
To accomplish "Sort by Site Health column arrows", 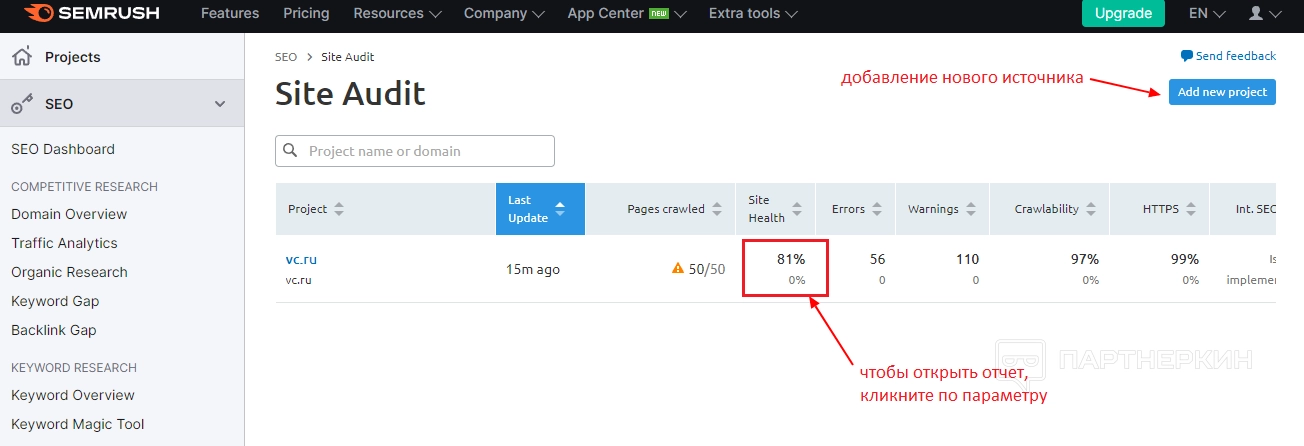I will (797, 209).
